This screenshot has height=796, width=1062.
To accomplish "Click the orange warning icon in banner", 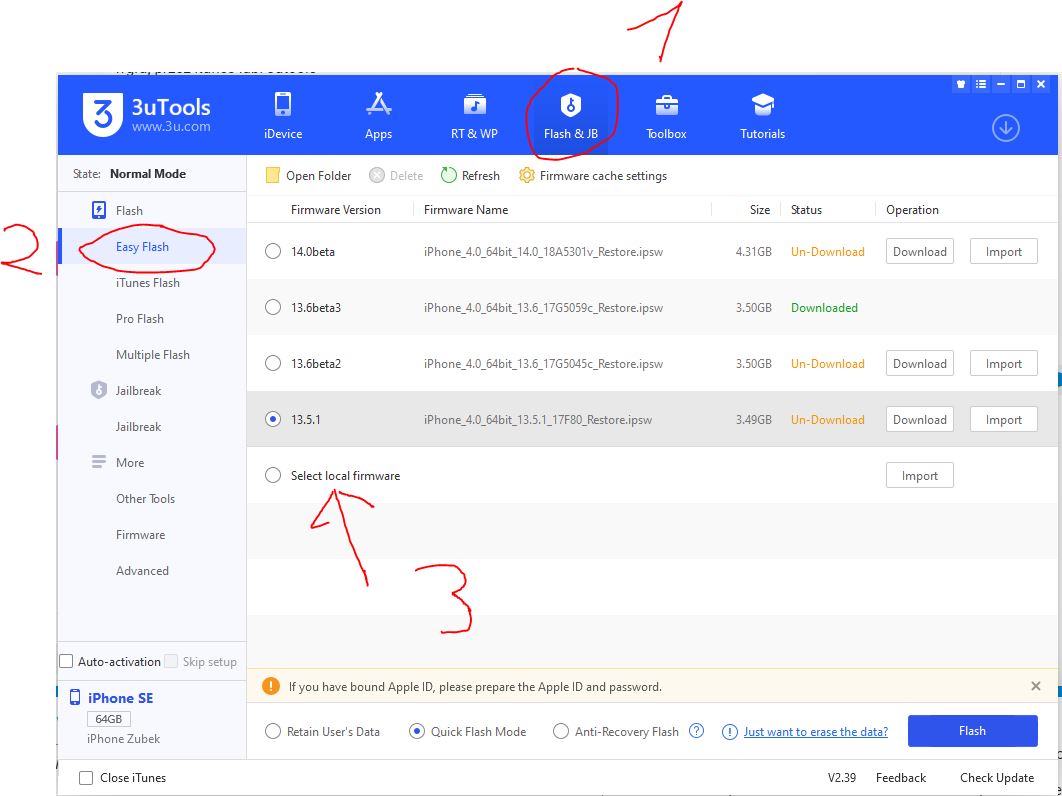I will pyautogui.click(x=270, y=686).
